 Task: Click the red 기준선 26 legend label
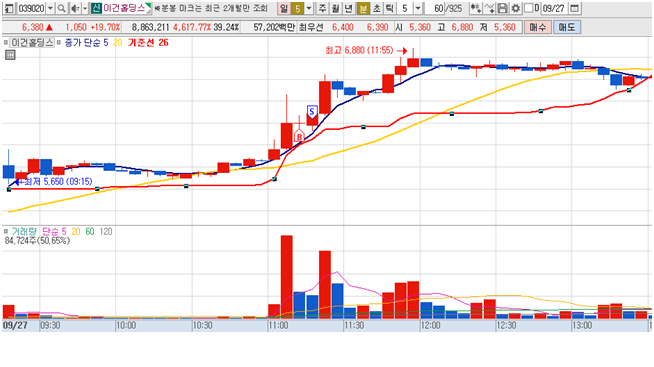(148, 43)
